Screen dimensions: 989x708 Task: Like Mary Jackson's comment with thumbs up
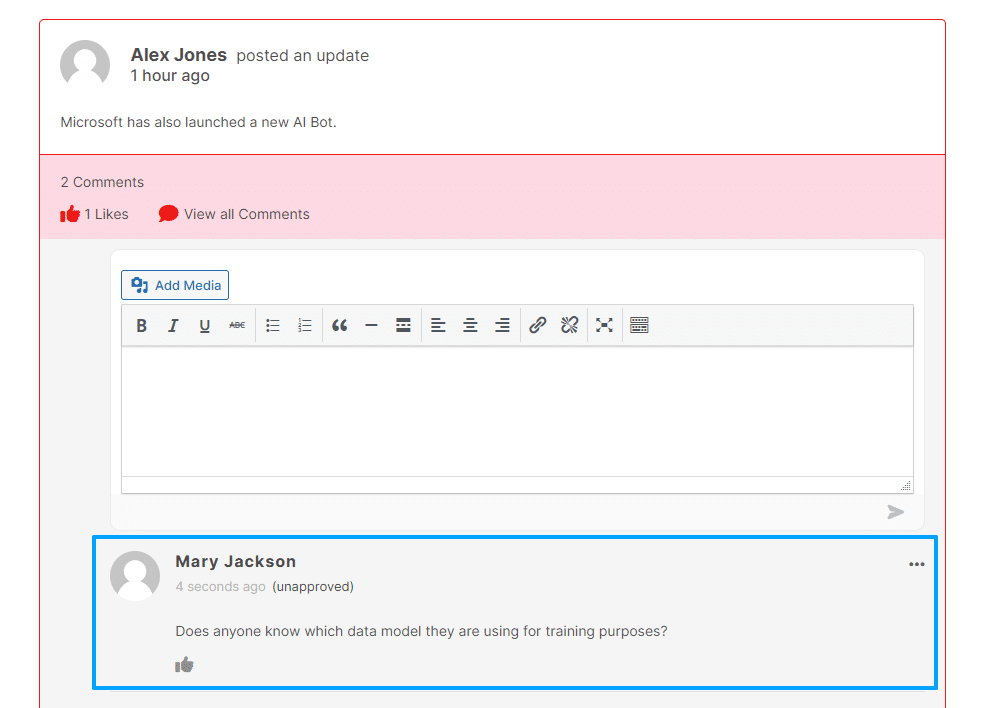click(x=184, y=664)
